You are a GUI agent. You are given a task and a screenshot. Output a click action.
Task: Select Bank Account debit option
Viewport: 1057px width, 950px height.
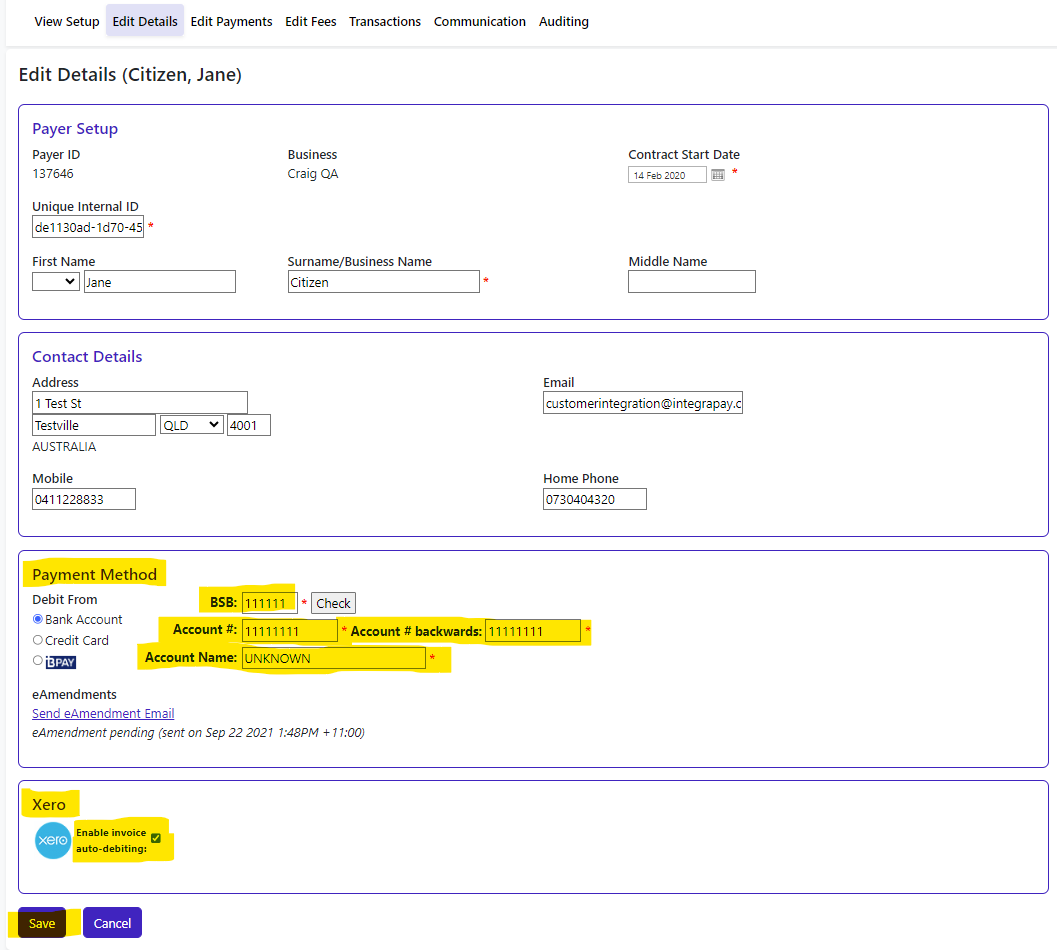(x=38, y=620)
